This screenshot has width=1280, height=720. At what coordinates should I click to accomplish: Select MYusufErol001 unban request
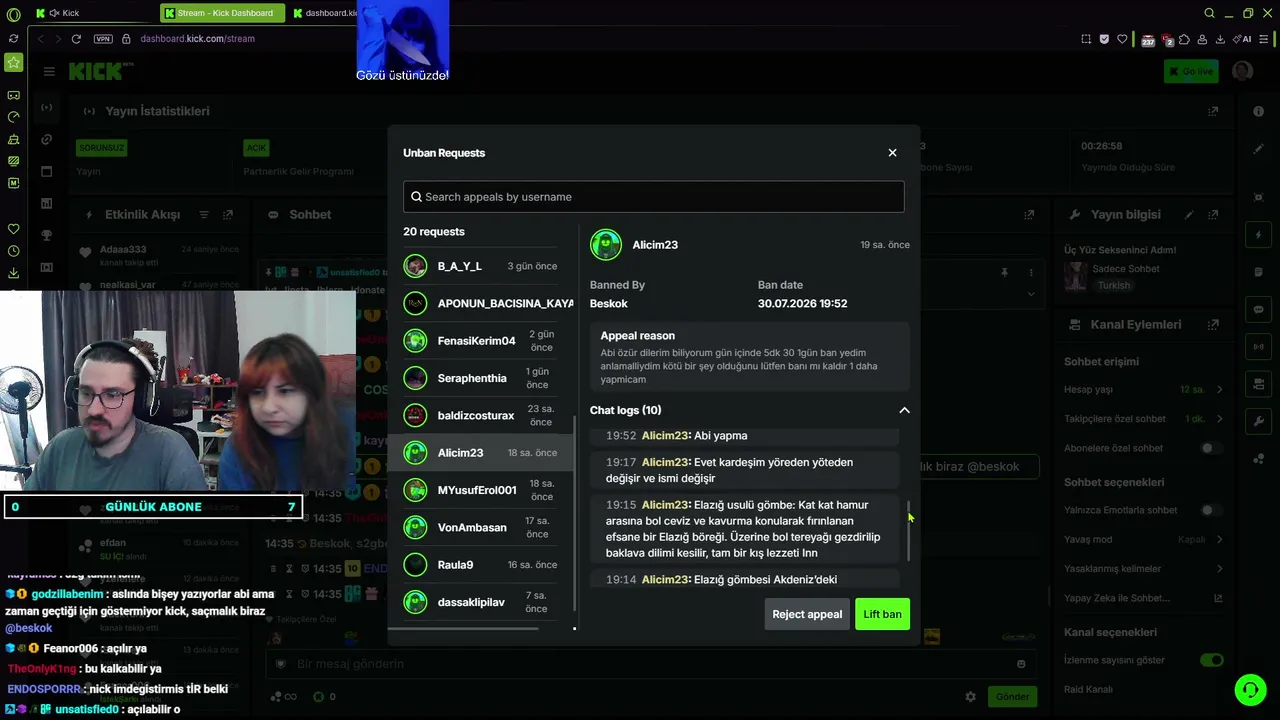tap(481, 490)
